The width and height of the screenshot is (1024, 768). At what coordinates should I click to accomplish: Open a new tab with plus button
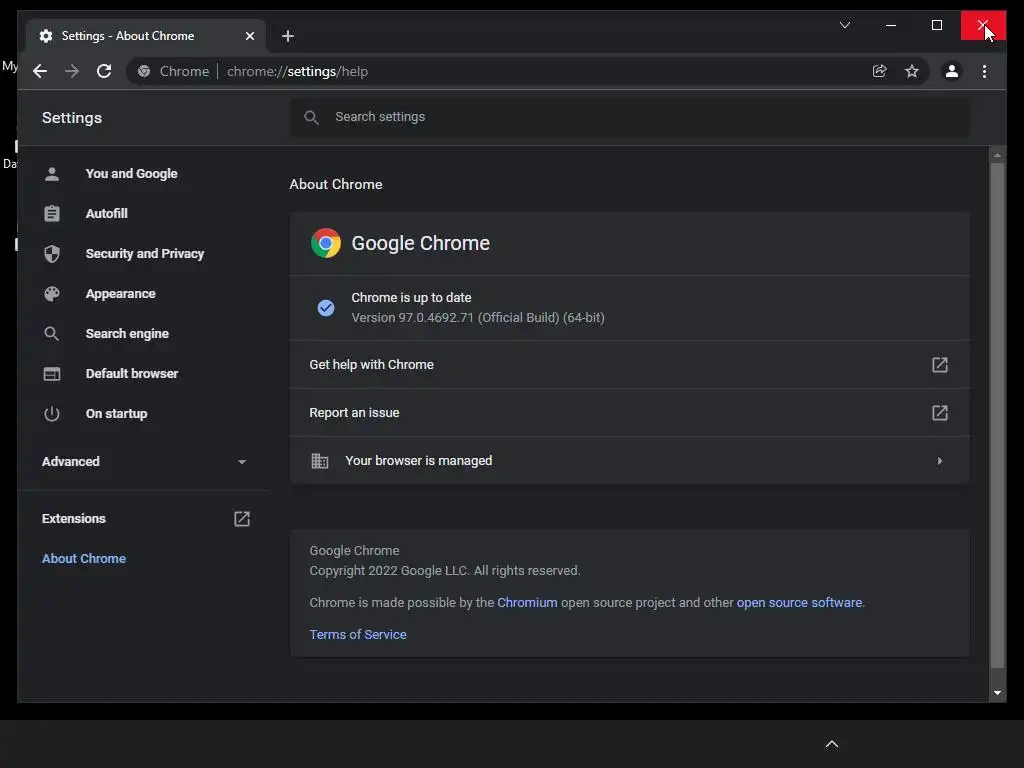288,36
